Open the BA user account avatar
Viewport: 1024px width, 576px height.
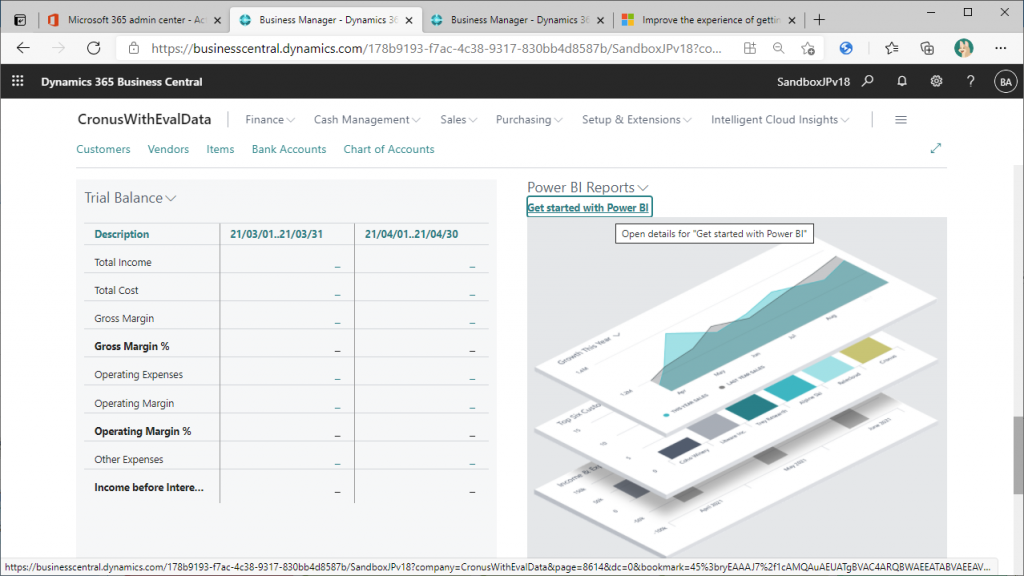click(1006, 82)
